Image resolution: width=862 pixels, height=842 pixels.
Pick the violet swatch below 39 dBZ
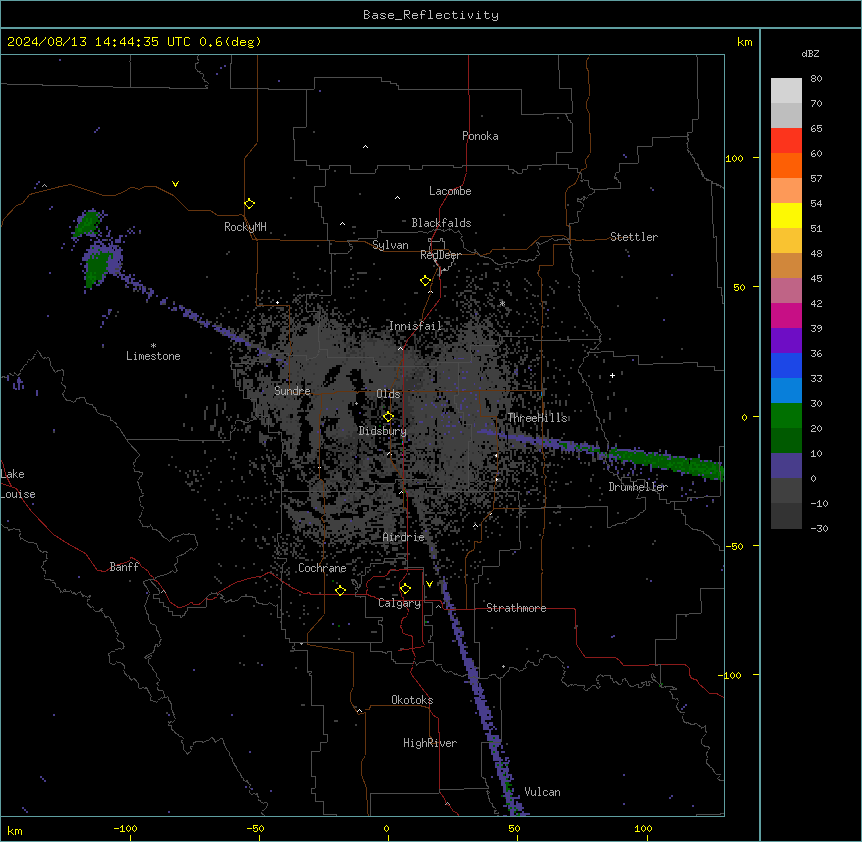pos(786,341)
